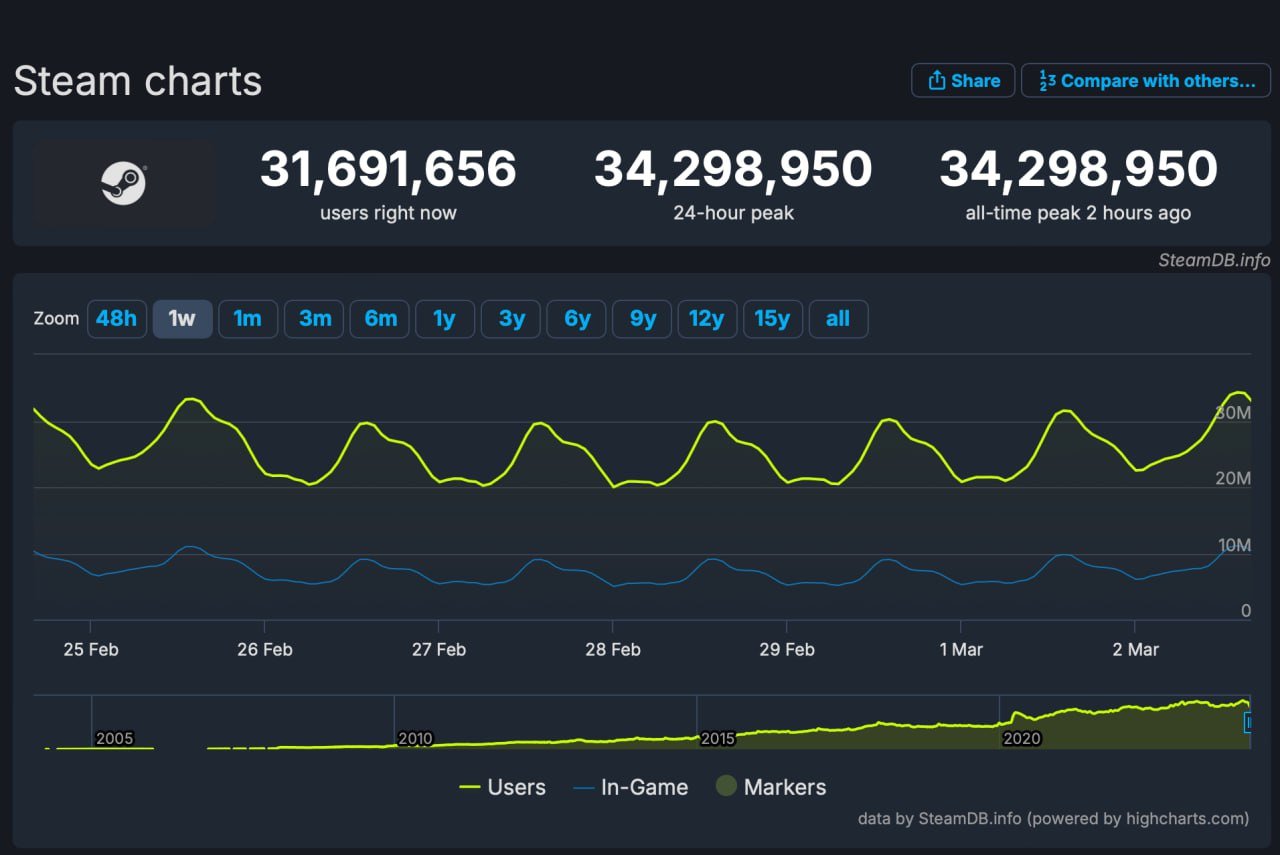
Task: Click the navigator range handle at right edge
Action: pos(1248,722)
